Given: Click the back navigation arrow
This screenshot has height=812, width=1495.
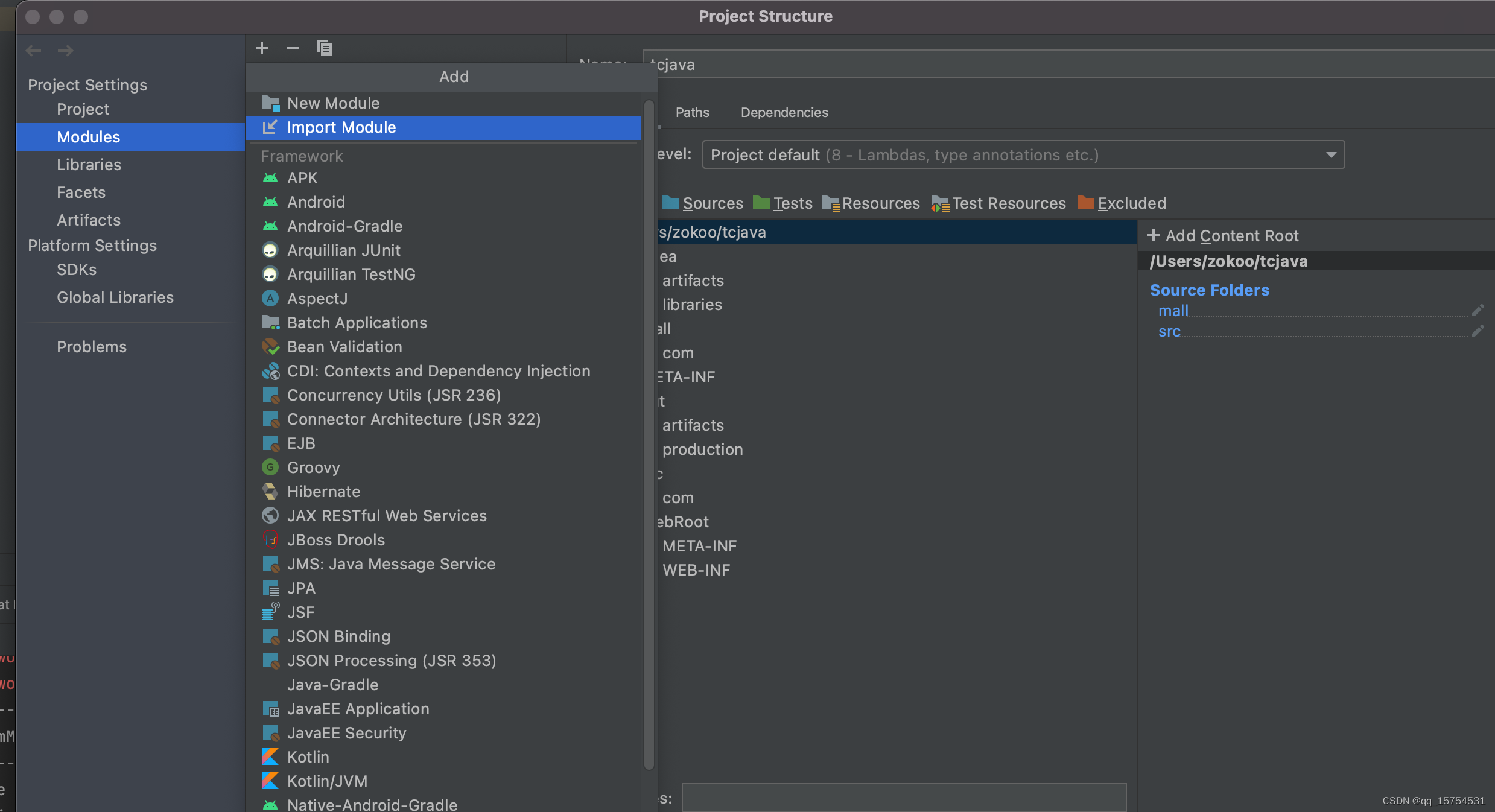Looking at the screenshot, I should (x=34, y=51).
